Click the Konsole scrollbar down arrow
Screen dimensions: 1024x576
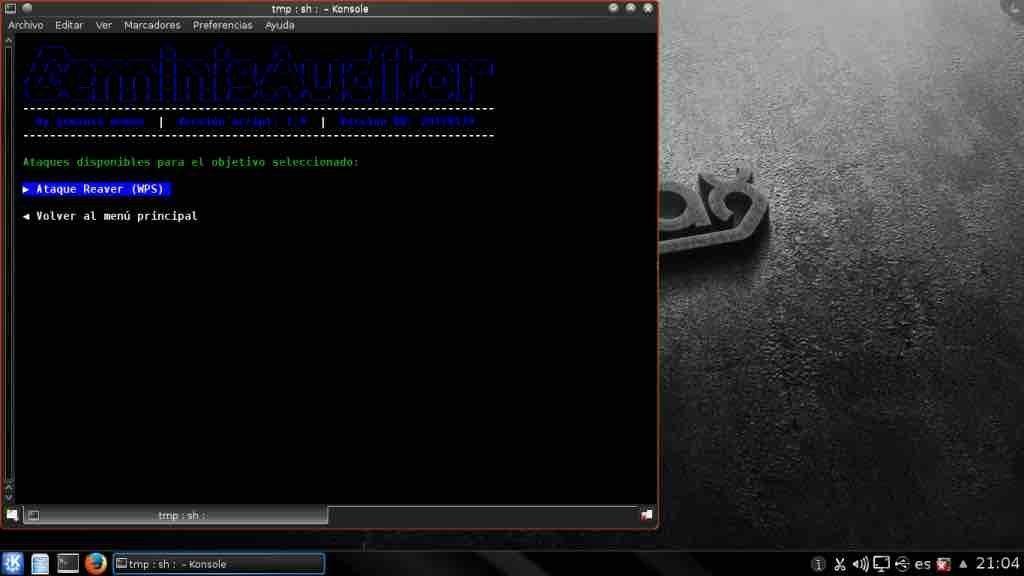9,496
